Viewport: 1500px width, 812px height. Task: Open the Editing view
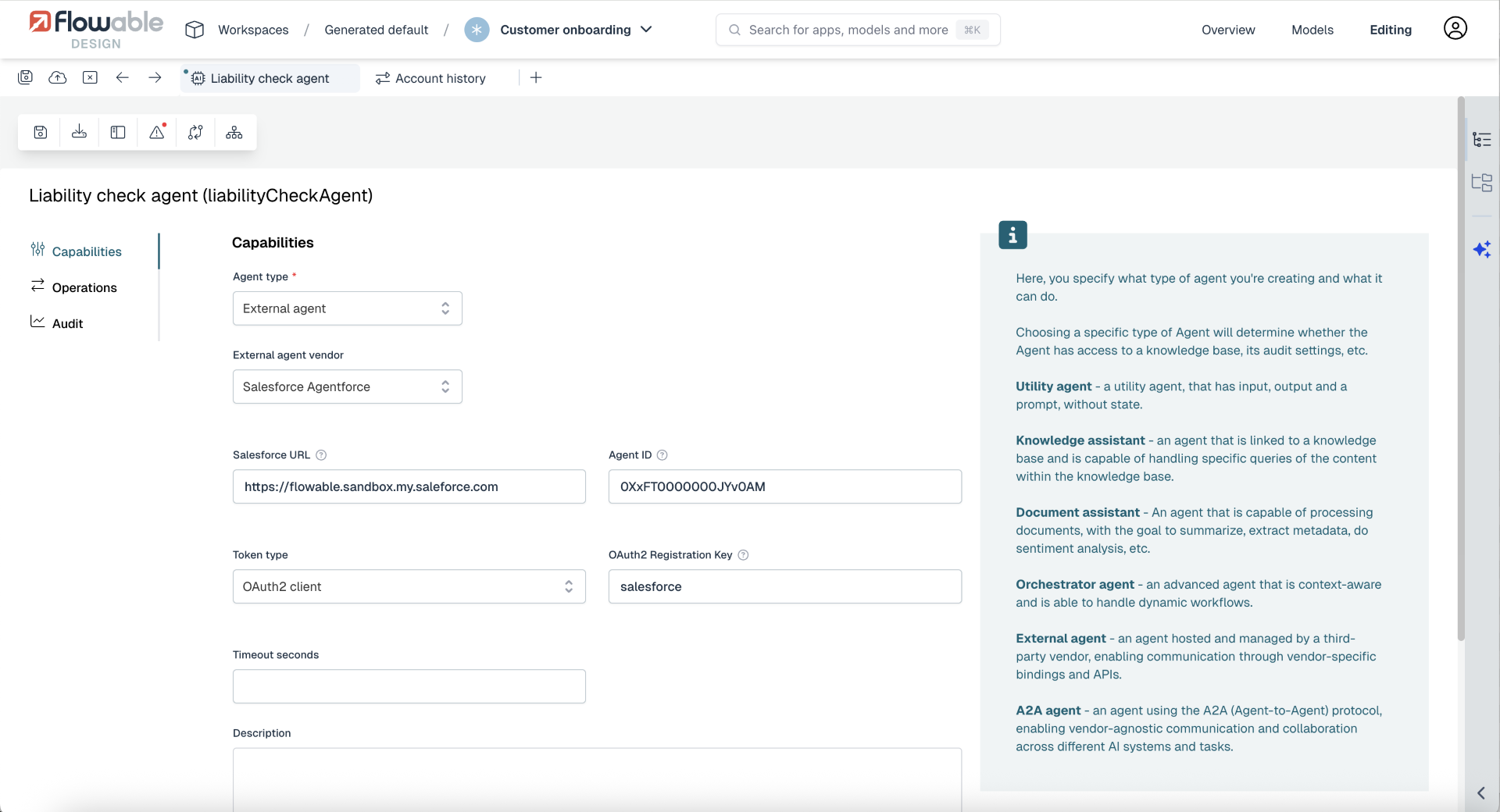tap(1391, 30)
